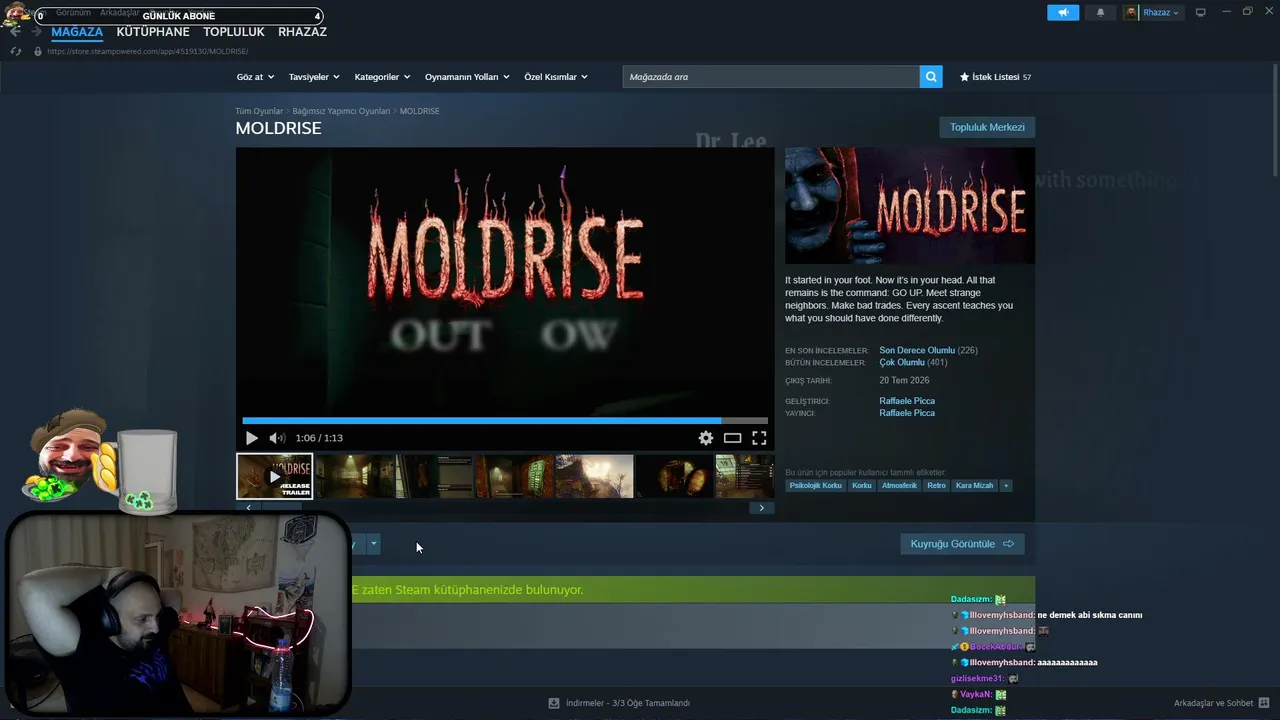
Task: Click the magnifier search button
Action: coord(931,77)
